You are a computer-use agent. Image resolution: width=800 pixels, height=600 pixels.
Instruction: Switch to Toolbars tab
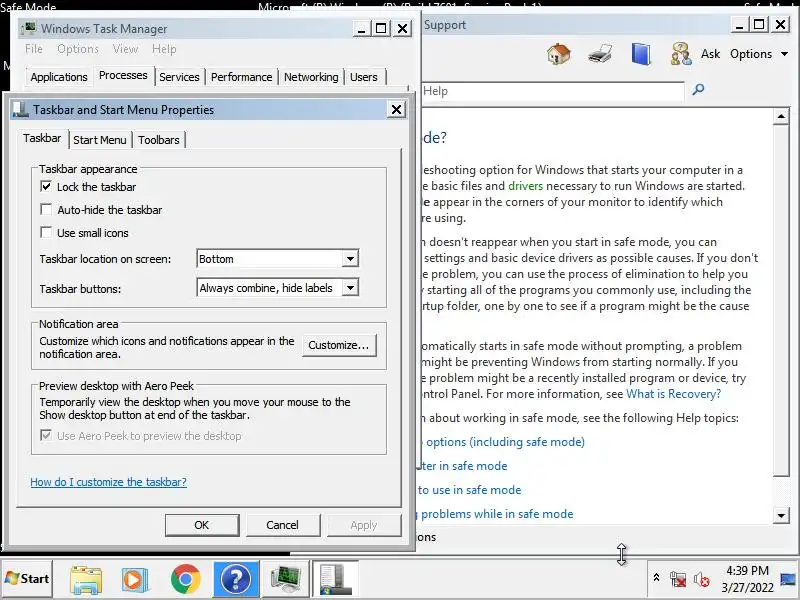[159, 140]
